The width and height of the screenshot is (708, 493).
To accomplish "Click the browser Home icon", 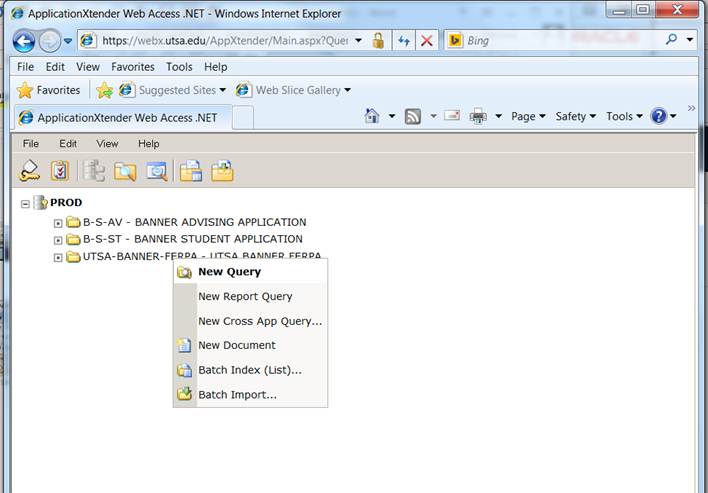I will [372, 116].
